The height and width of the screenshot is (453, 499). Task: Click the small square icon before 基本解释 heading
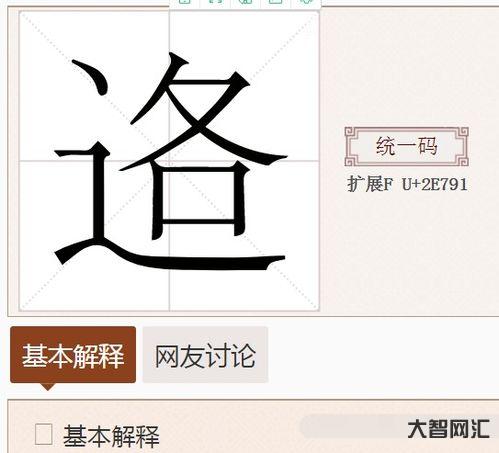pyautogui.click(x=44, y=434)
